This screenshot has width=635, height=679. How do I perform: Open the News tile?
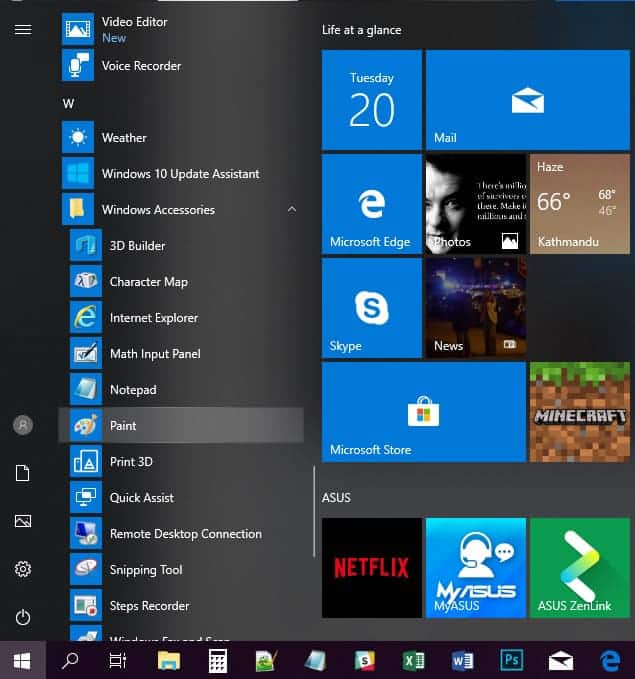476,308
